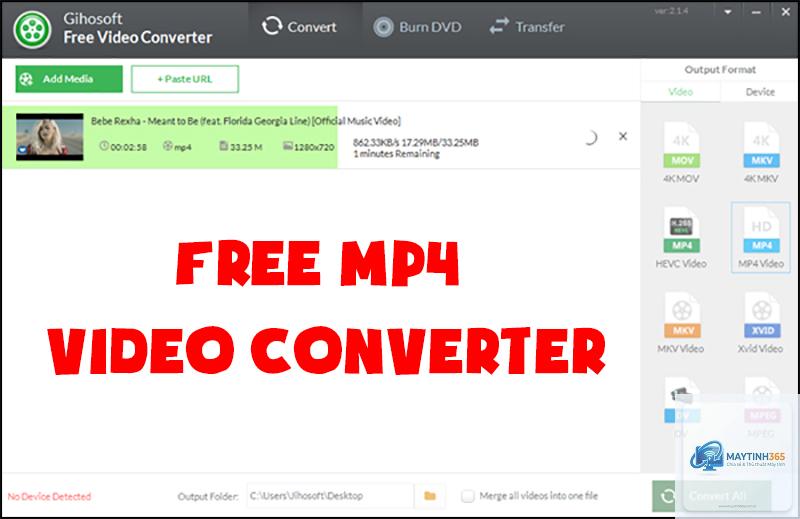The width and height of the screenshot is (800, 519).
Task: Click the Bebe Rexha video title text
Action: [246, 121]
